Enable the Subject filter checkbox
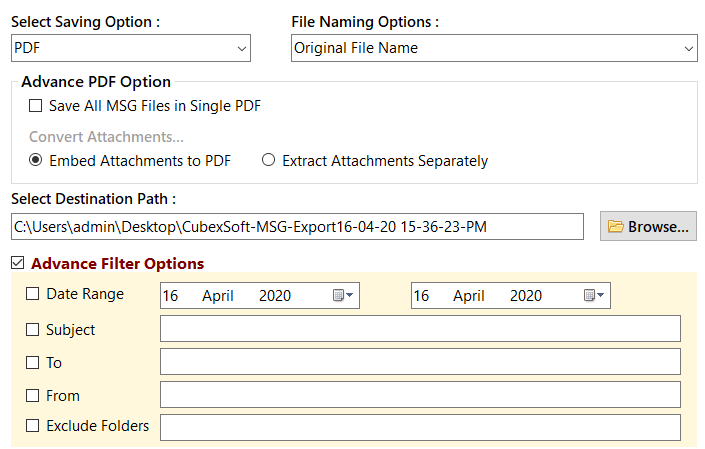Screen dimensions: 705x449 [33, 329]
